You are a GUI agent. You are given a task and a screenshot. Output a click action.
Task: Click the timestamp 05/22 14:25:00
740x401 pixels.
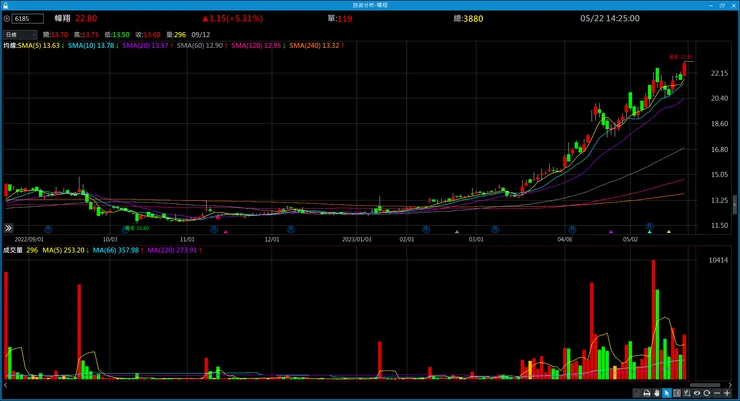[x=610, y=18]
